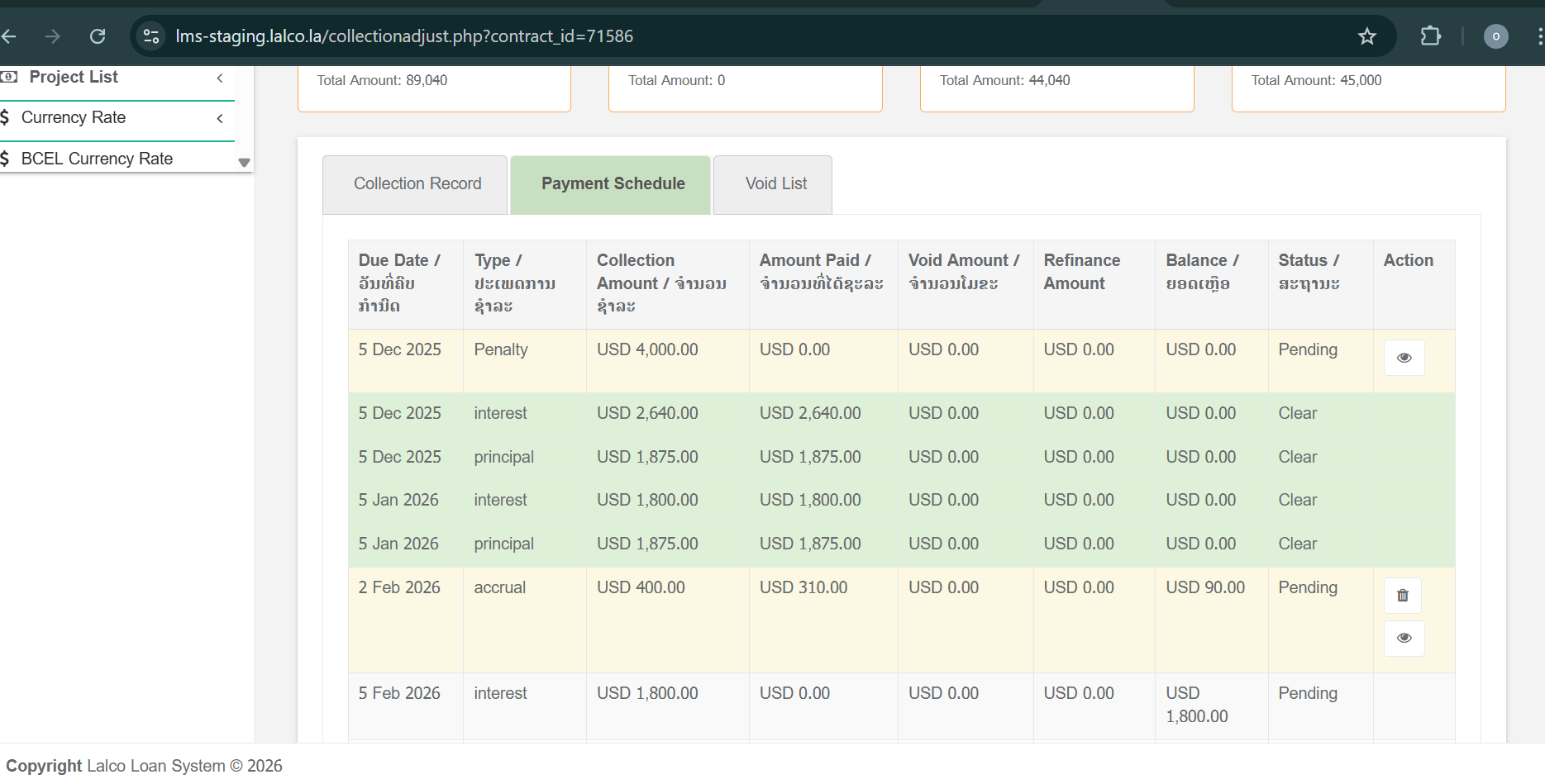Switch to the Collection Record tab
This screenshot has width=1545, height=784.
[x=417, y=184]
